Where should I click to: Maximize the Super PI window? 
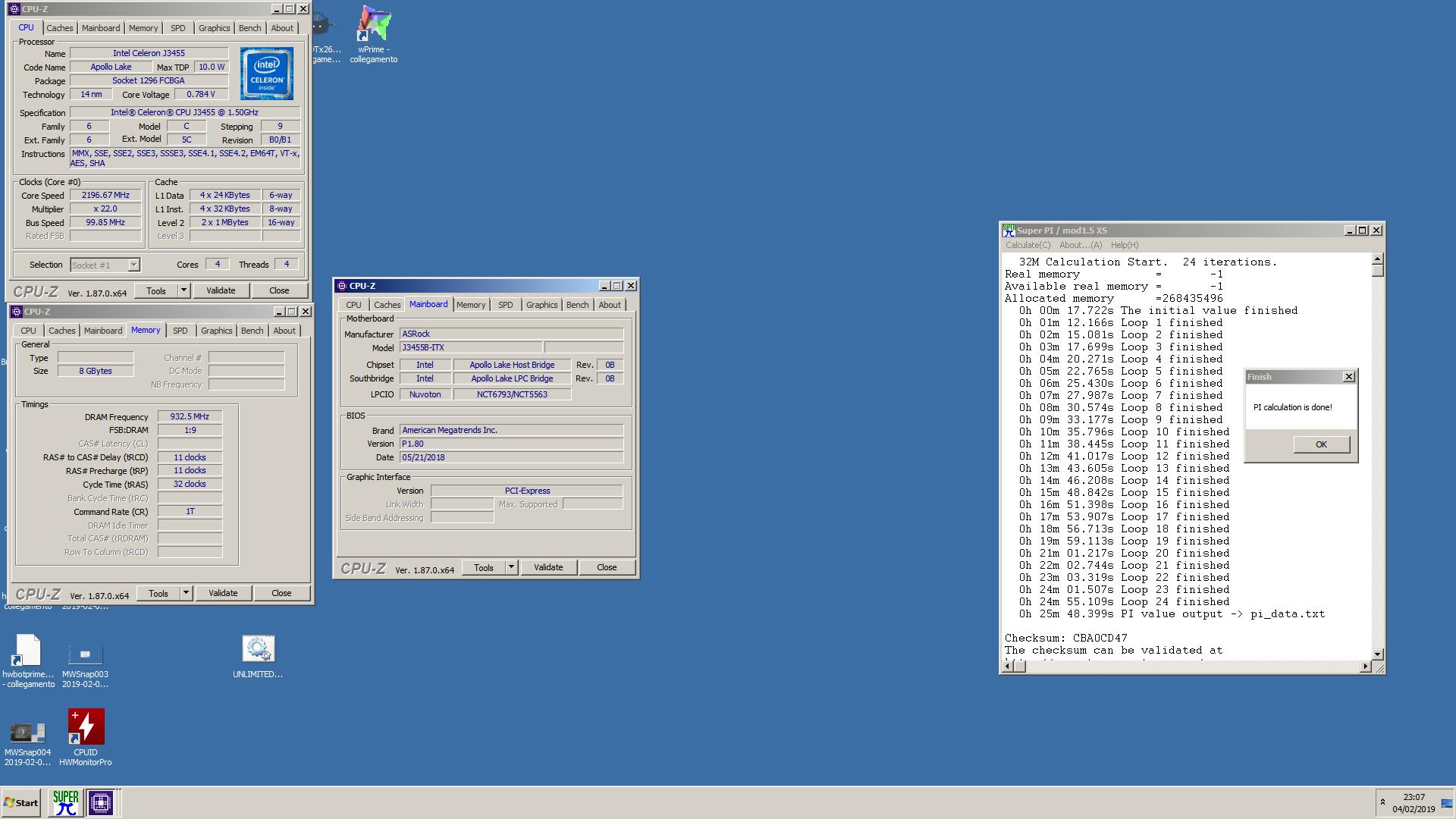pos(1363,231)
